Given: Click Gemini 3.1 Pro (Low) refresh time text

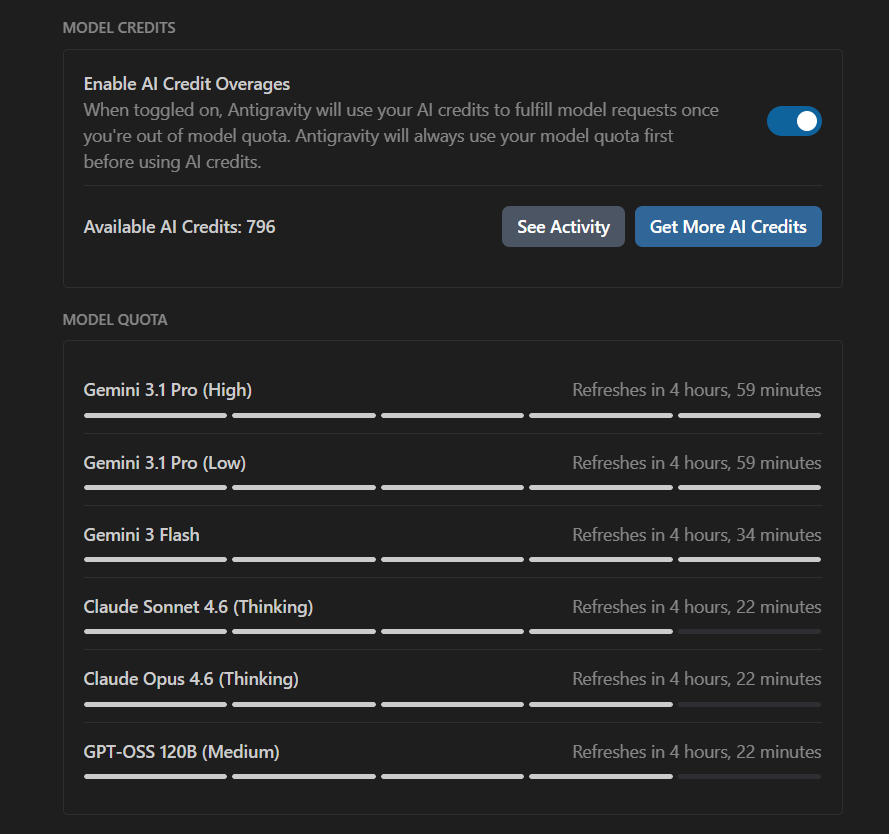Looking at the screenshot, I should [697, 463].
